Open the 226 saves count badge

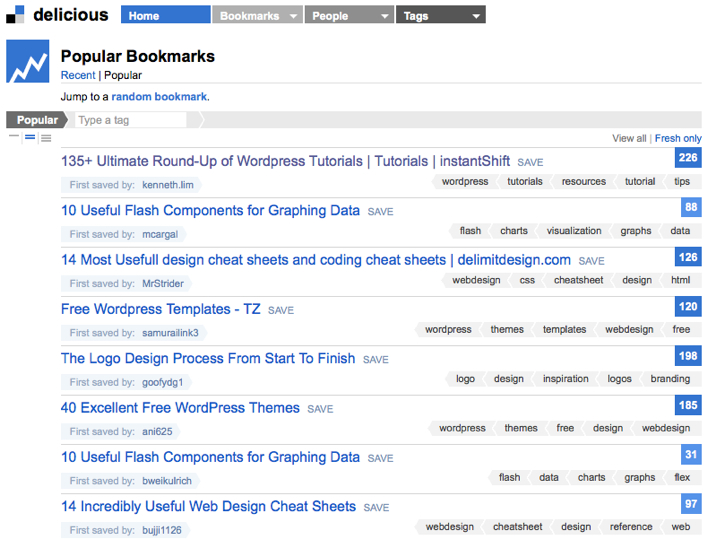point(688,158)
